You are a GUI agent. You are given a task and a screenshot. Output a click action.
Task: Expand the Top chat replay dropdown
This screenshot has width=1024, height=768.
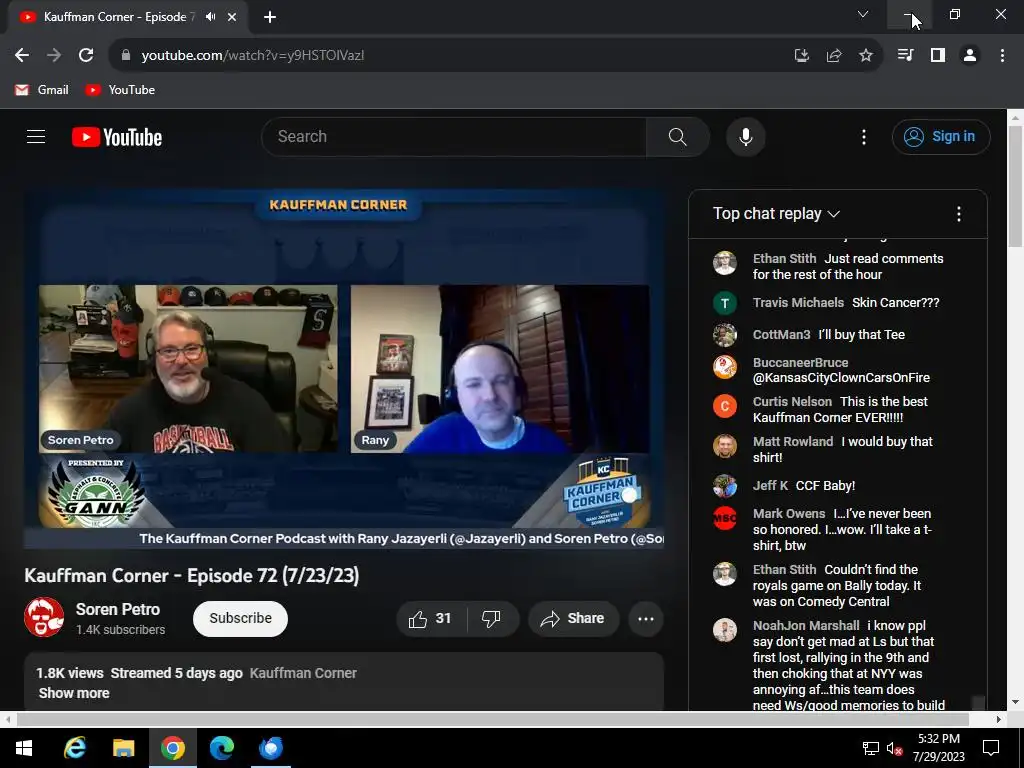(776, 214)
